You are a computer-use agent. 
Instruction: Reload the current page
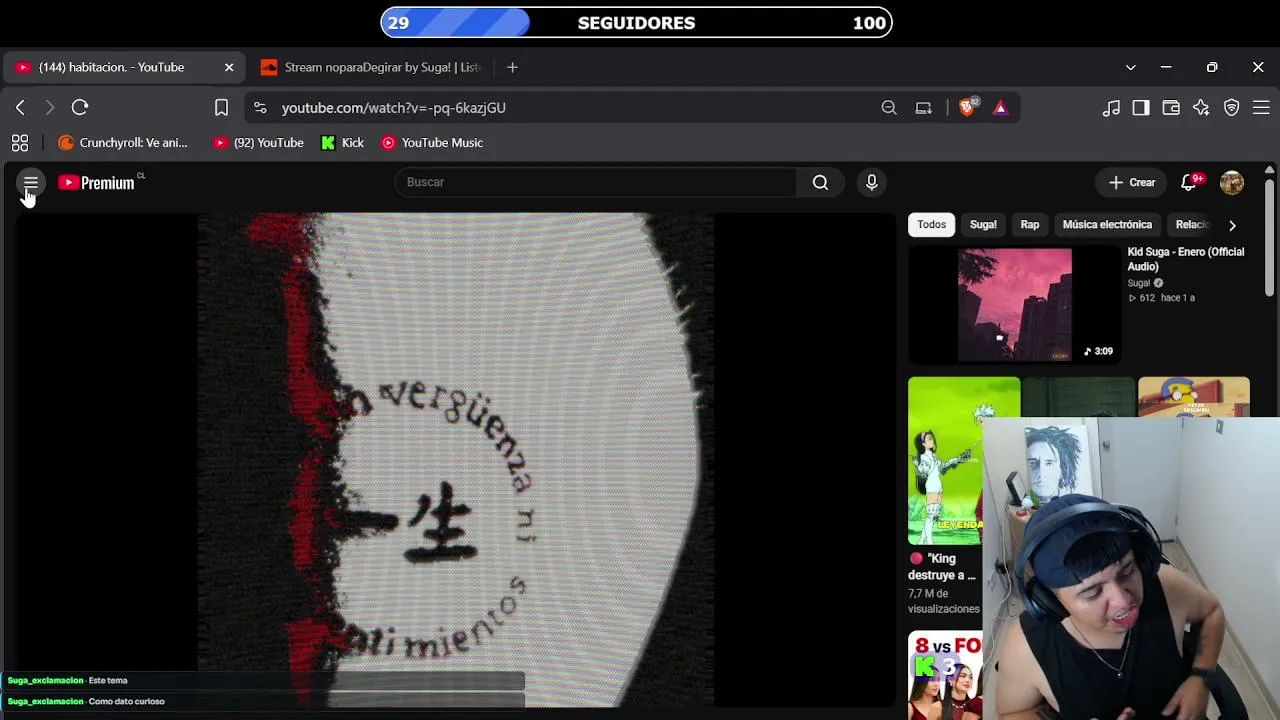click(x=80, y=107)
